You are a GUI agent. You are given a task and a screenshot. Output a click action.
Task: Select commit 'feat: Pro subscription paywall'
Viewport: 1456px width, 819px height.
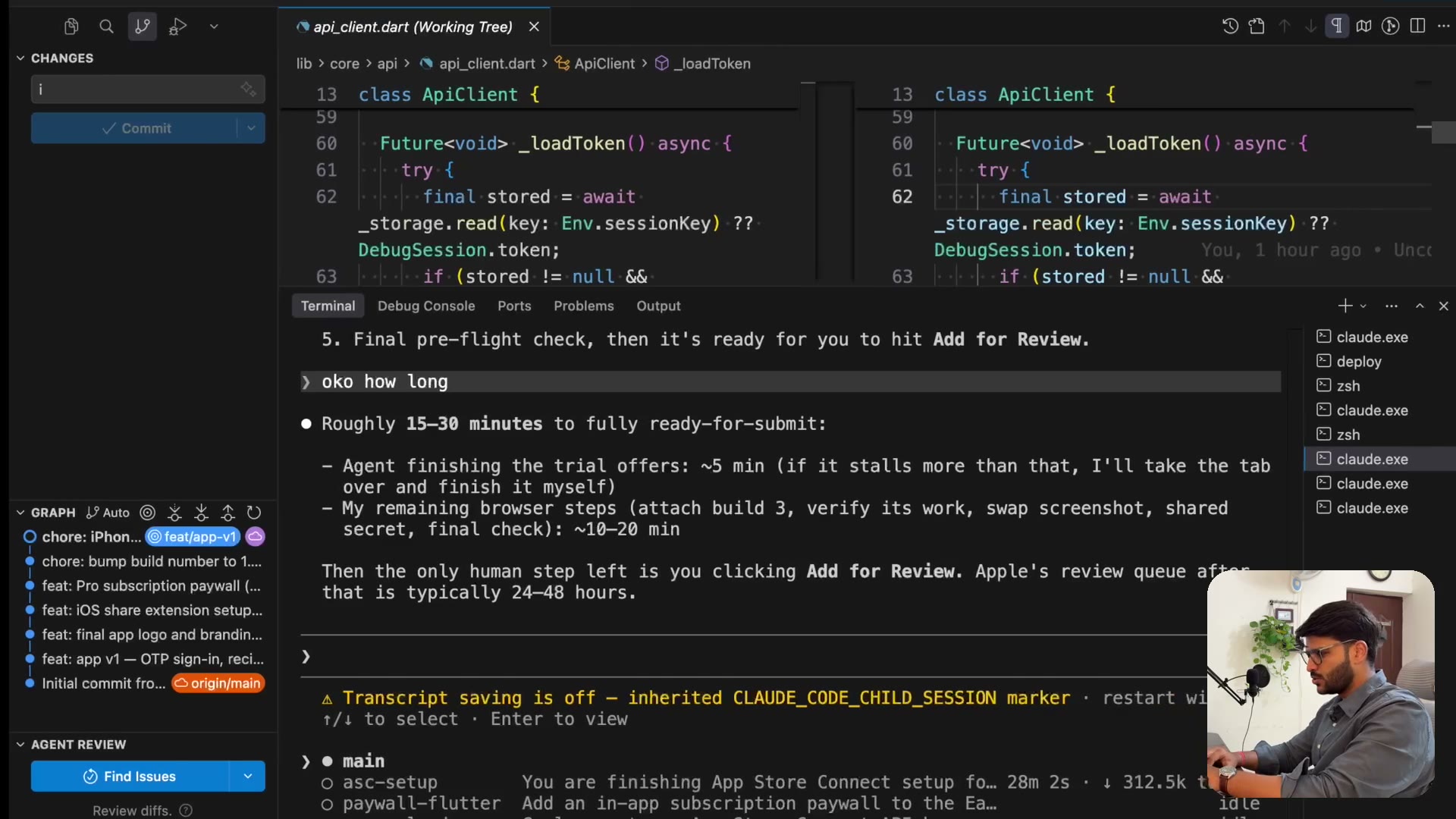[x=152, y=585]
